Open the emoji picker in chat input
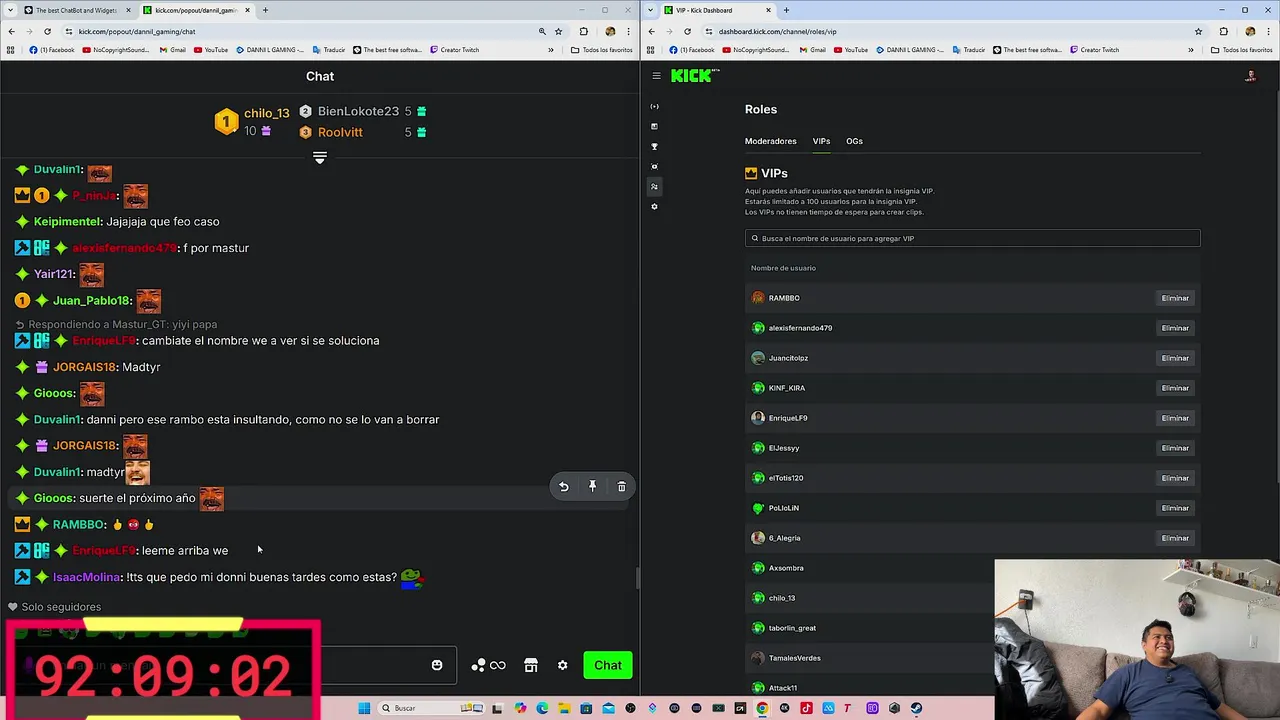 coord(437,665)
